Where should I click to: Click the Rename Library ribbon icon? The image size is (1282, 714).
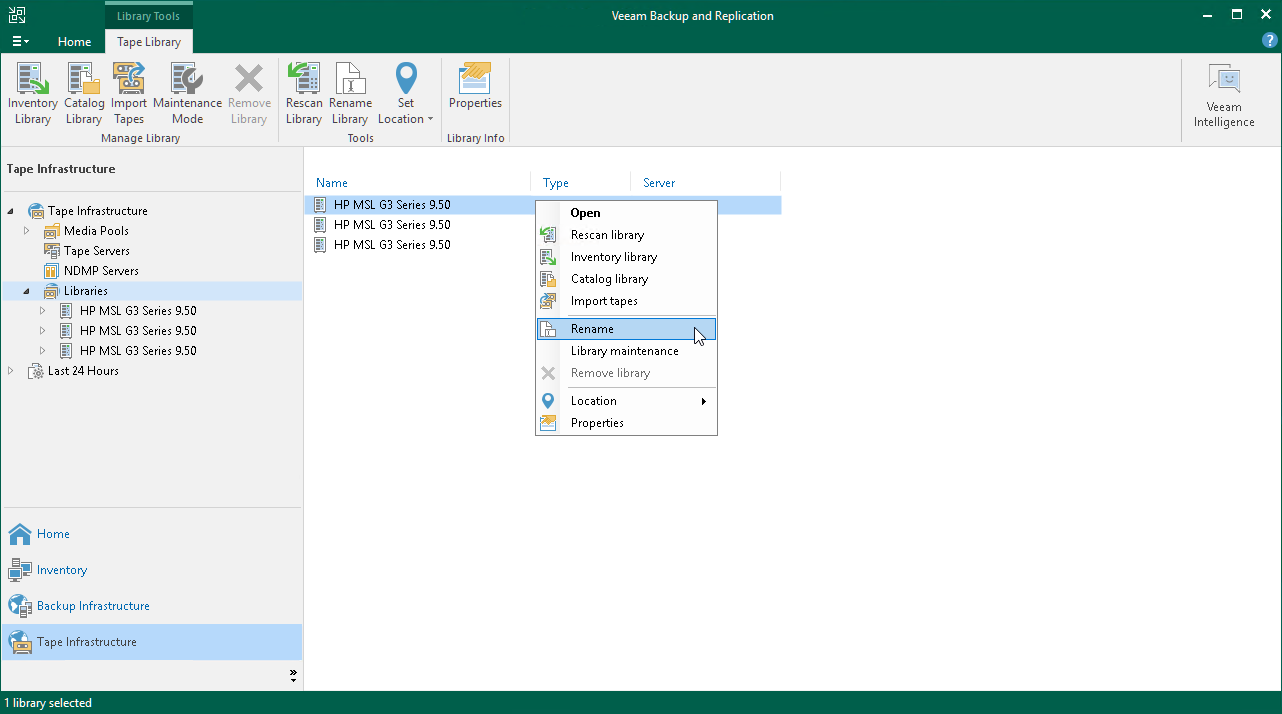350,93
